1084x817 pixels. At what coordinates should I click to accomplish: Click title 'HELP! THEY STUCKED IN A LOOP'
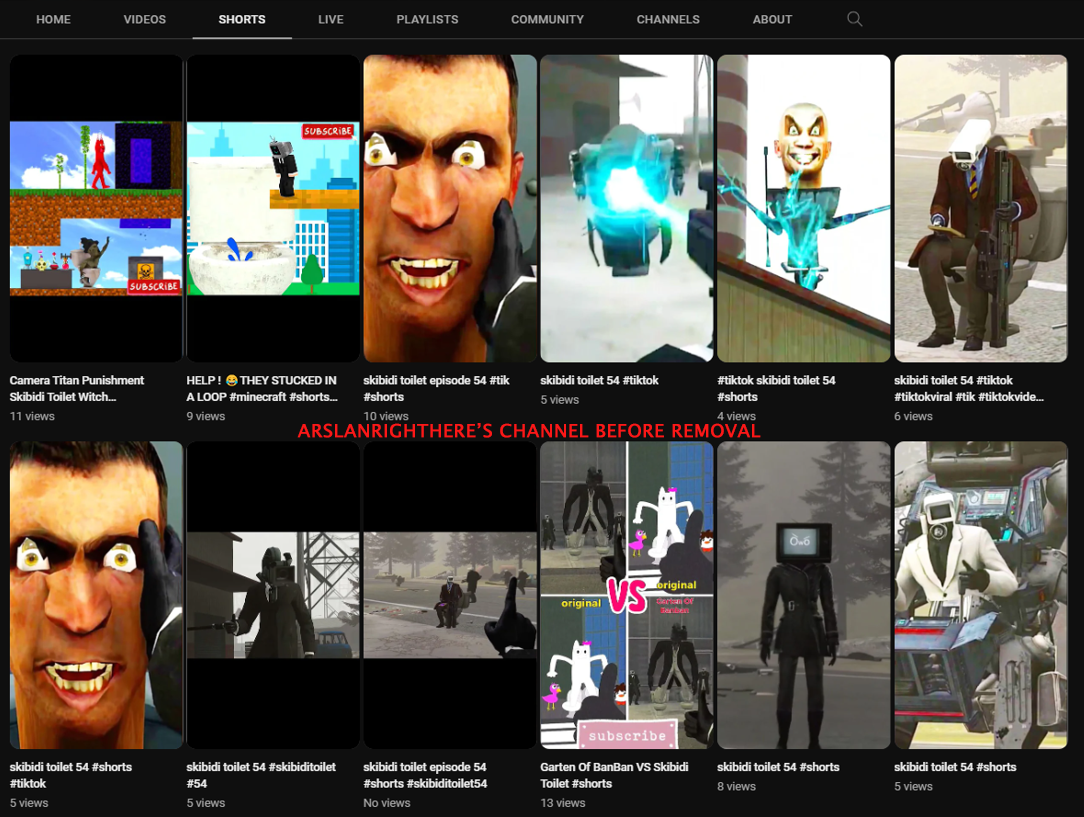pos(262,388)
